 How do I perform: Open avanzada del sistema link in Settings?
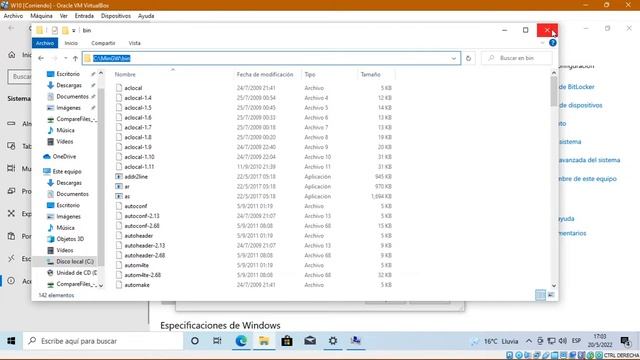point(589,160)
